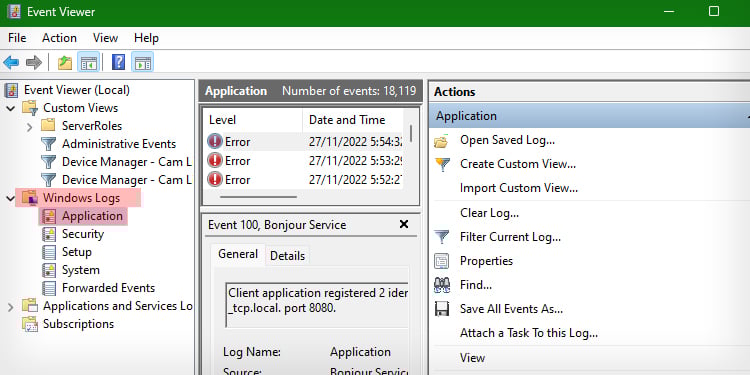Click Import Custom View... action

click(519, 188)
